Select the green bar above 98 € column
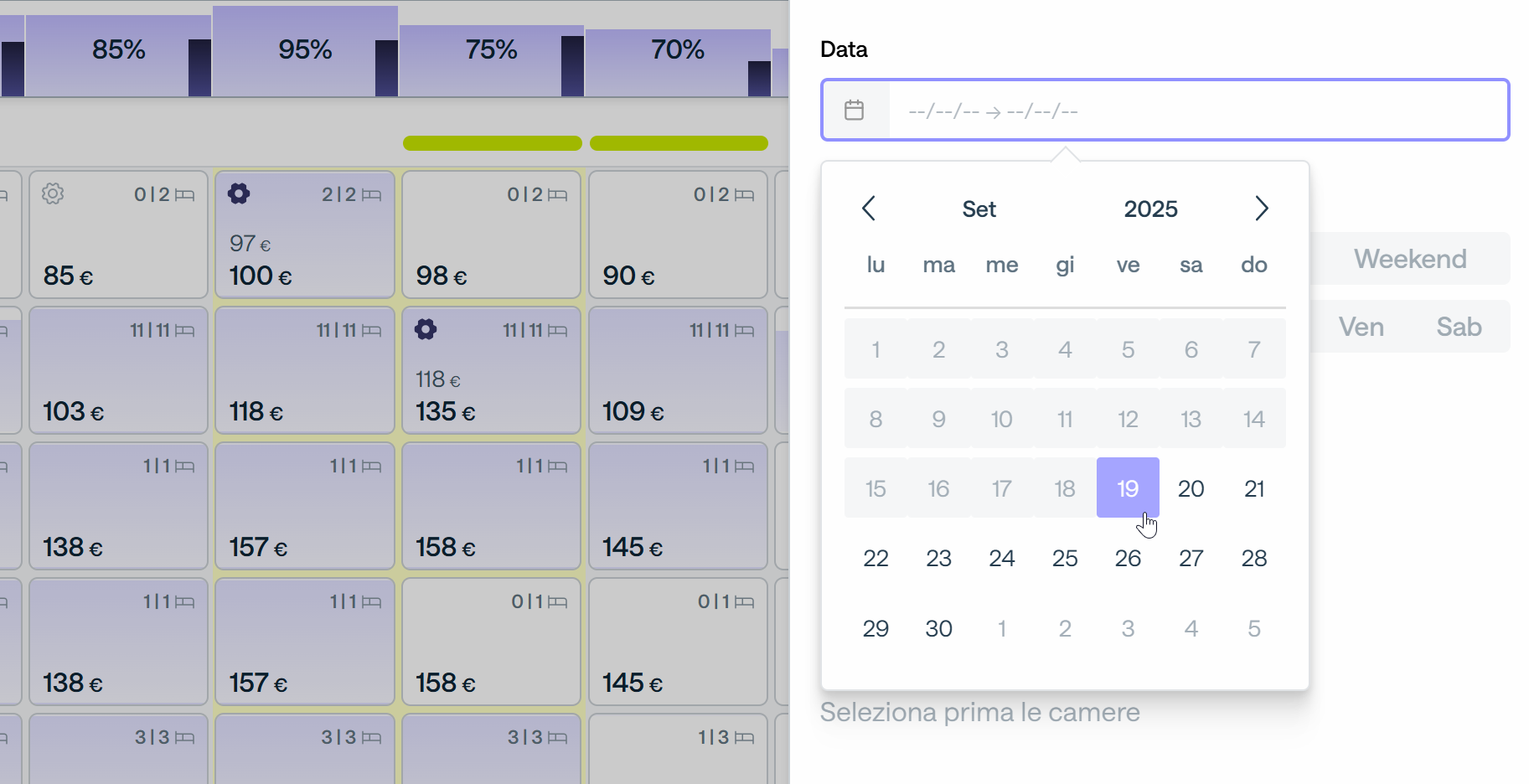 [x=493, y=143]
